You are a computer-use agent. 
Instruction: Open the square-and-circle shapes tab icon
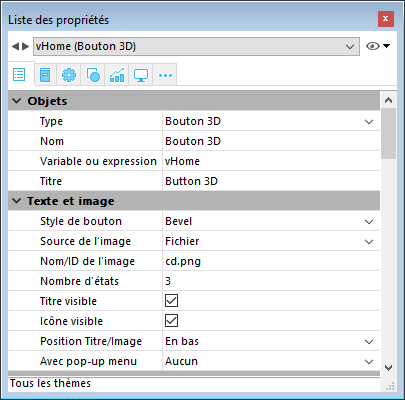[93, 75]
